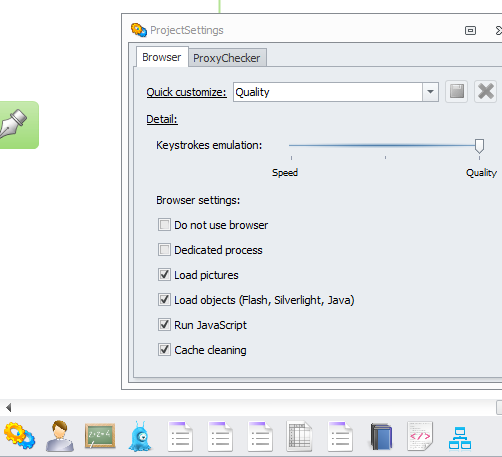
Task: Click the blue books icon
Action: [x=381, y=436]
